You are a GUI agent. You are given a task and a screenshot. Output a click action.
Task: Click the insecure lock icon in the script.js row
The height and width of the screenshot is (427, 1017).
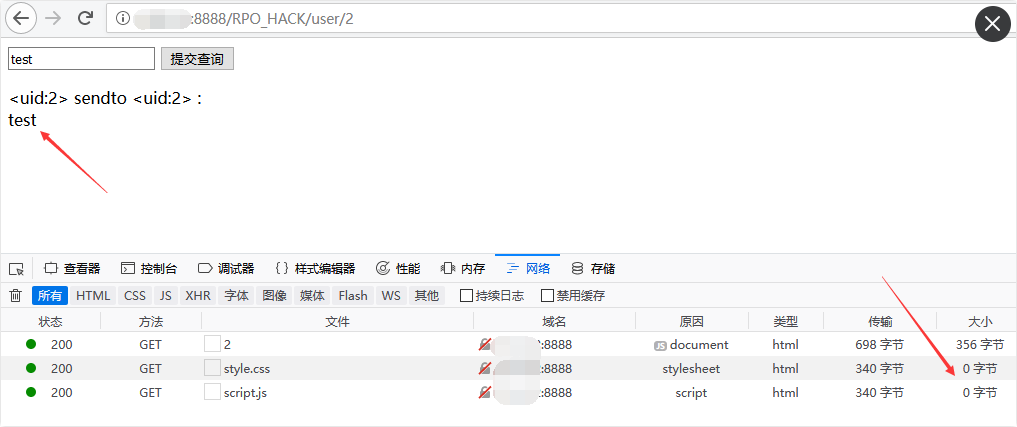tap(485, 393)
